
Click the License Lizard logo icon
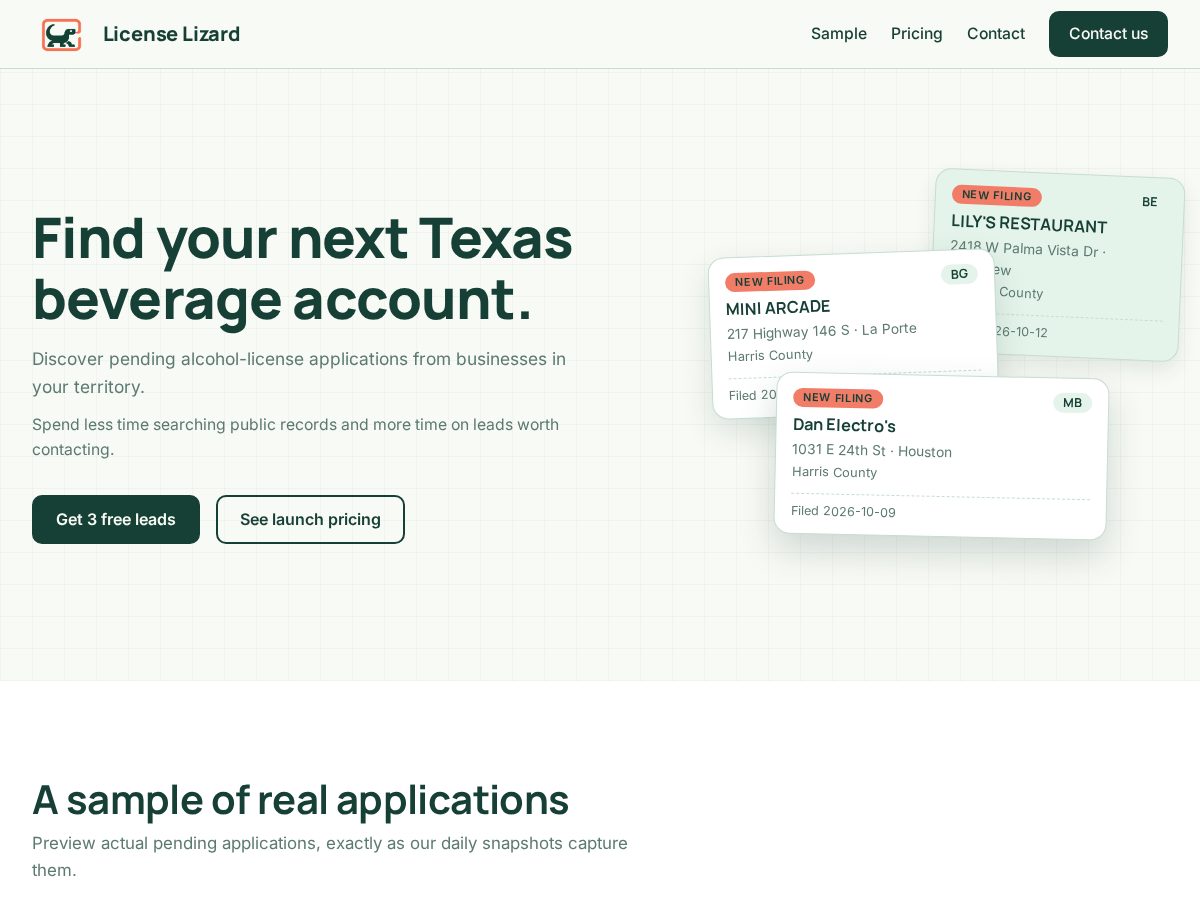click(x=61, y=34)
